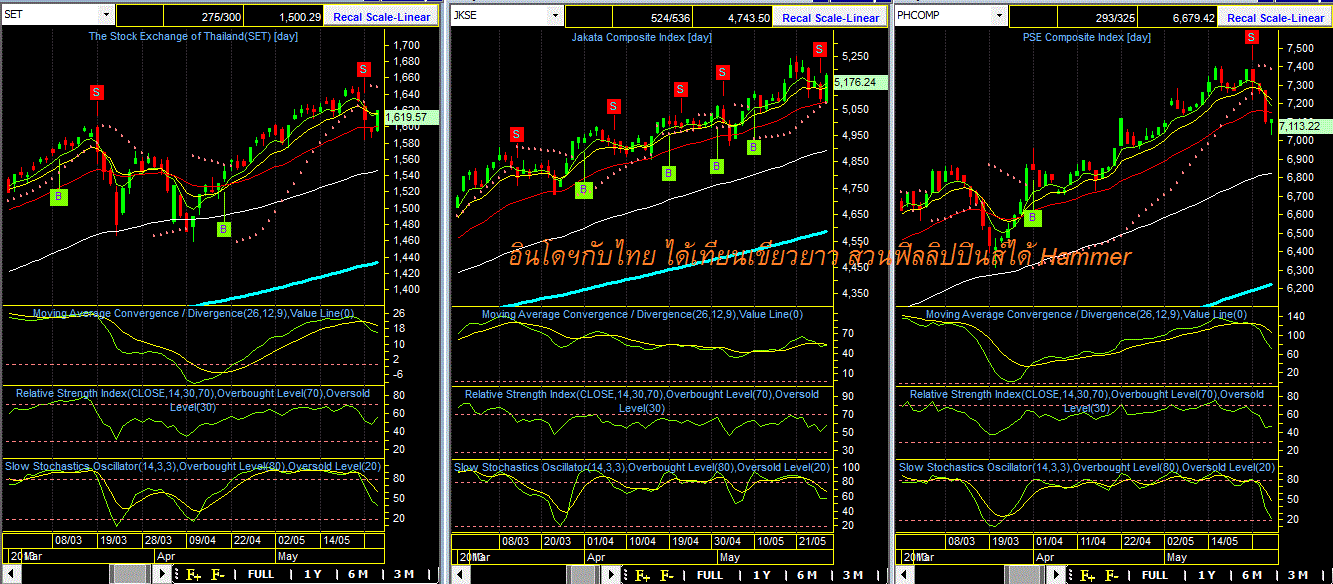Click the PHCOMP chart horizontal scrollbar thumb
1333x584 pixels.
[1025, 575]
